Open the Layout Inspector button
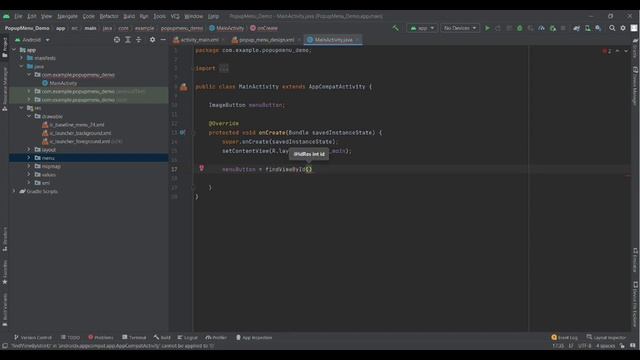Screen dimensions: 640x360 (606, 338)
